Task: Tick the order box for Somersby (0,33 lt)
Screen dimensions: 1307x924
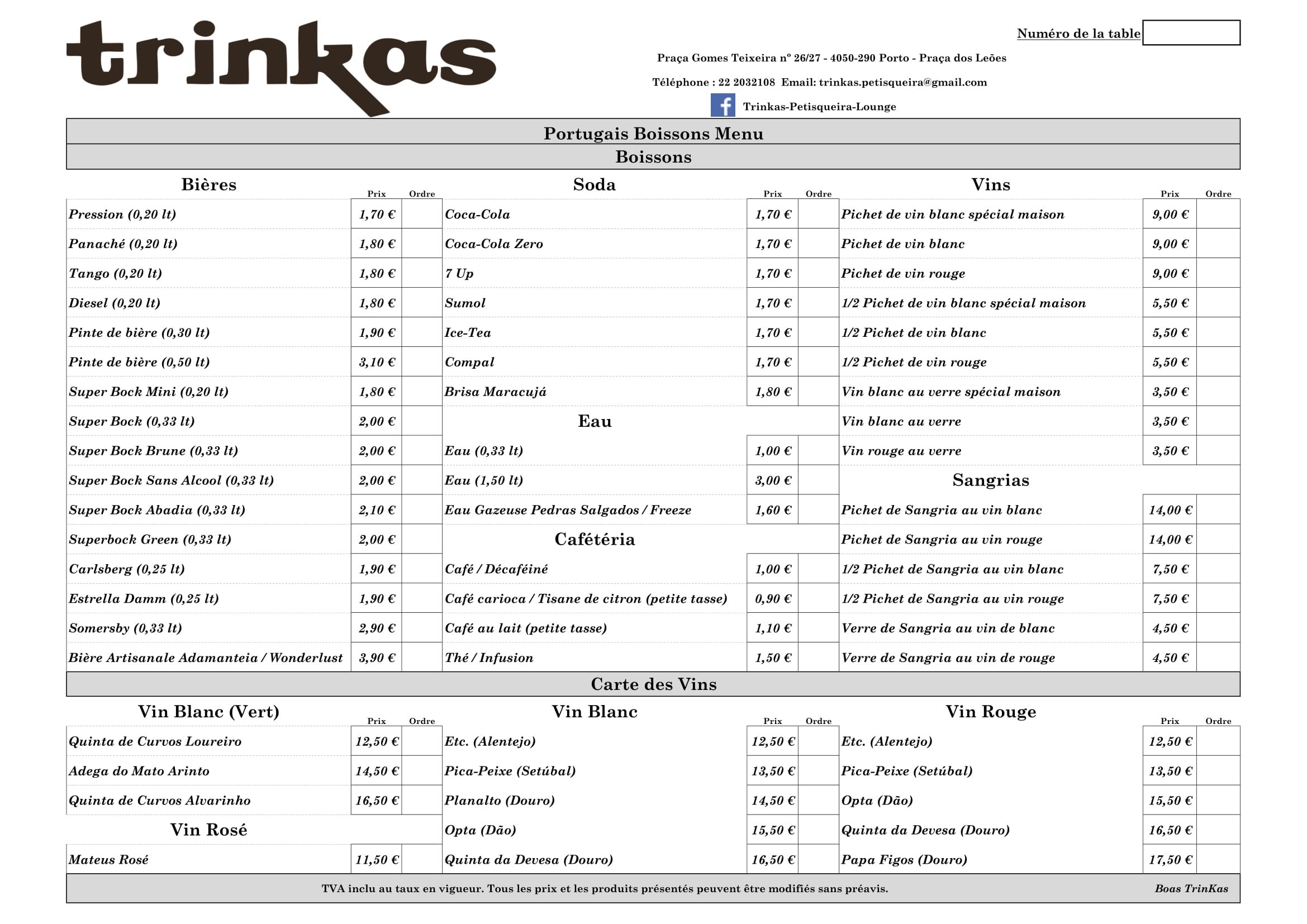Action: (422, 628)
